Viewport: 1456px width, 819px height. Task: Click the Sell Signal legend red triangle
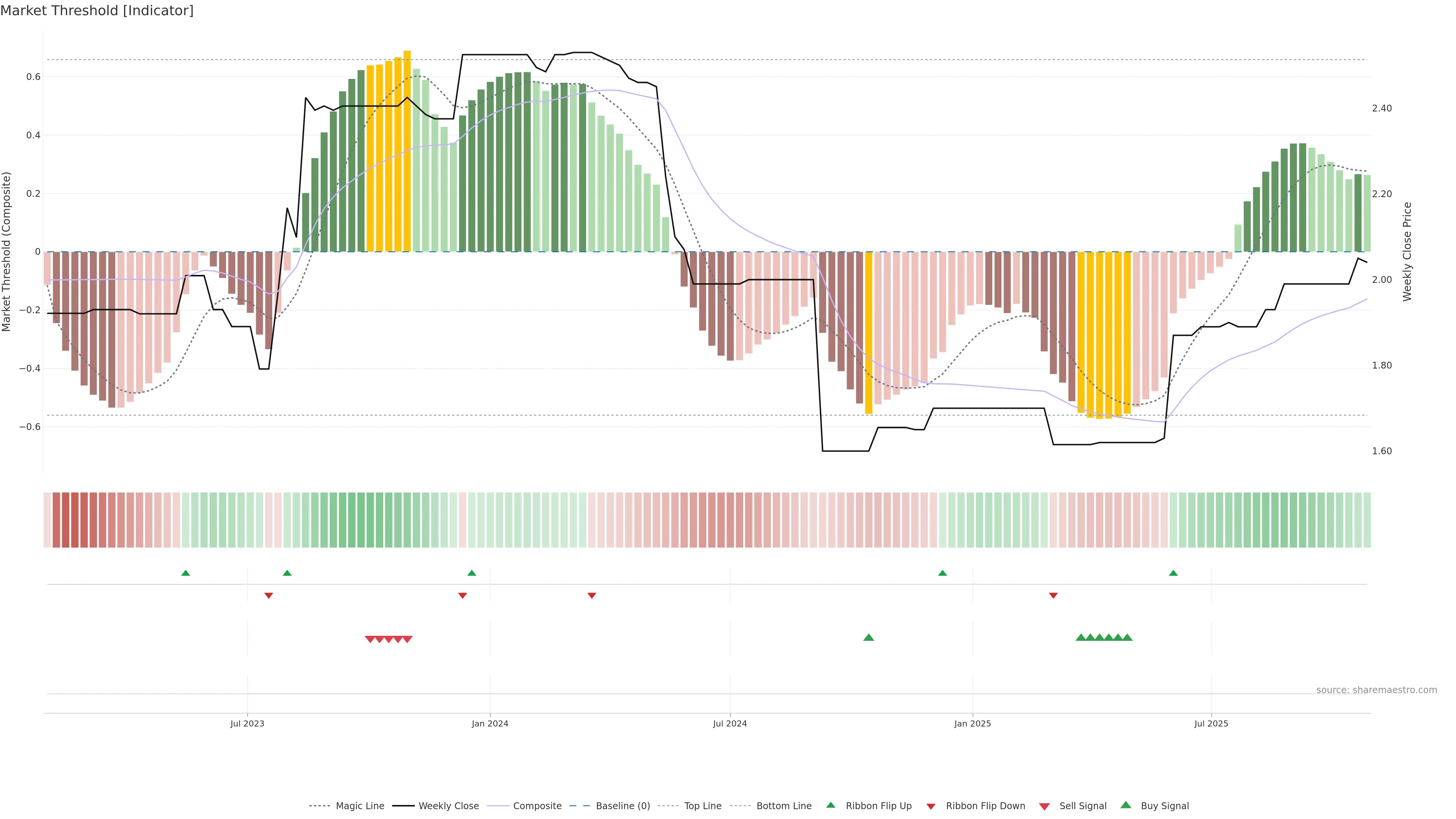coord(1045,806)
